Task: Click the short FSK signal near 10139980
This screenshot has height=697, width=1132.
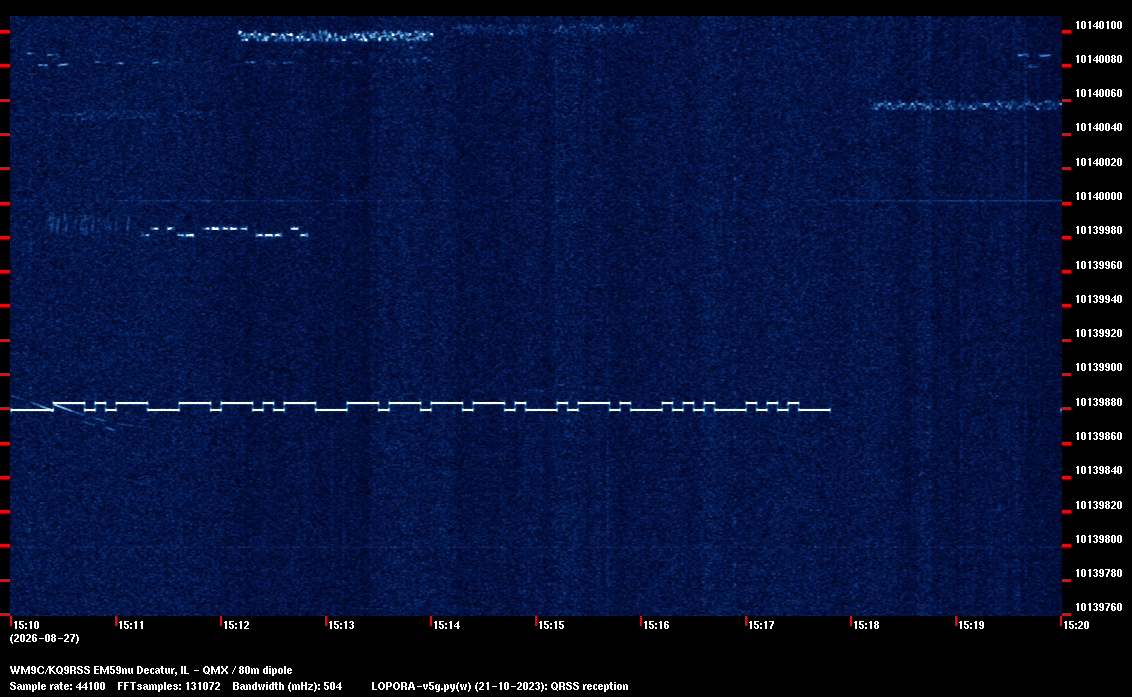Action: point(225,232)
